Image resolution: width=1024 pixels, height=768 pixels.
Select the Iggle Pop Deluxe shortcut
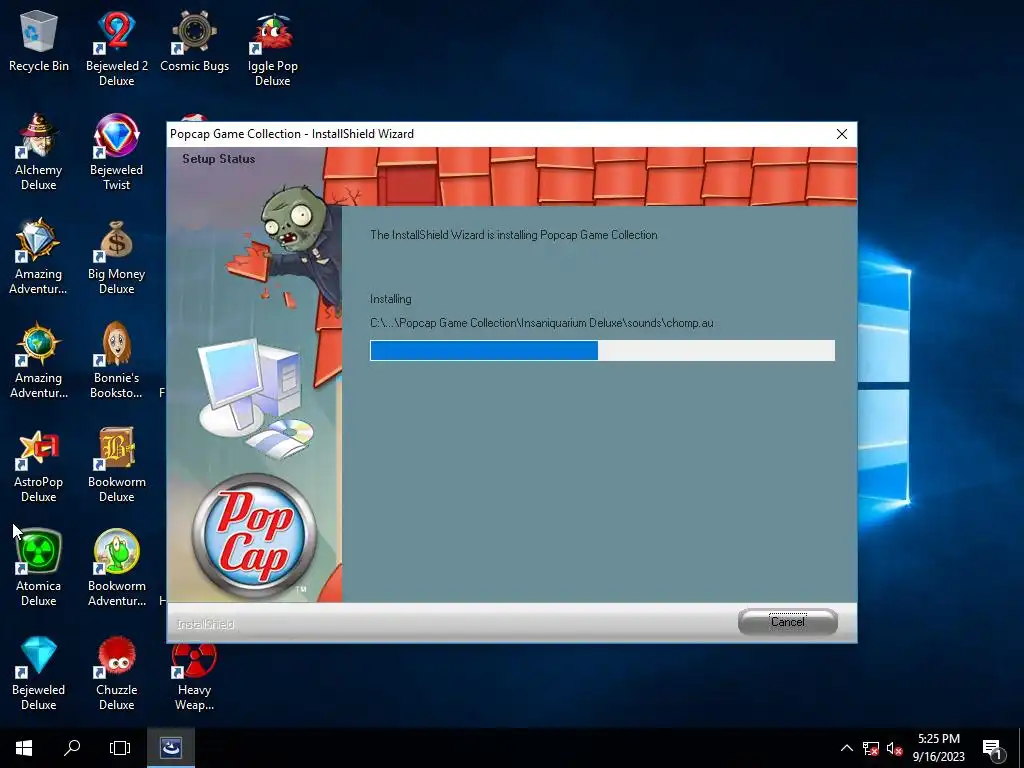(272, 49)
